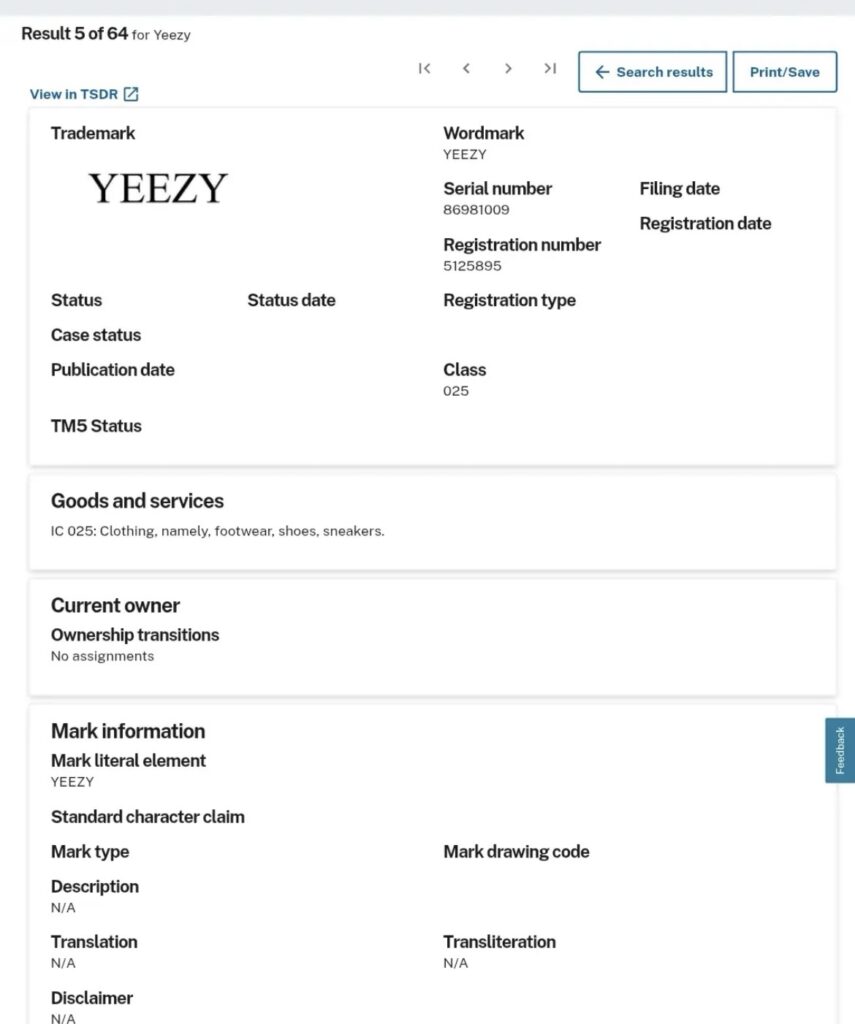Return to Search results
The width and height of the screenshot is (855, 1024).
pos(653,72)
